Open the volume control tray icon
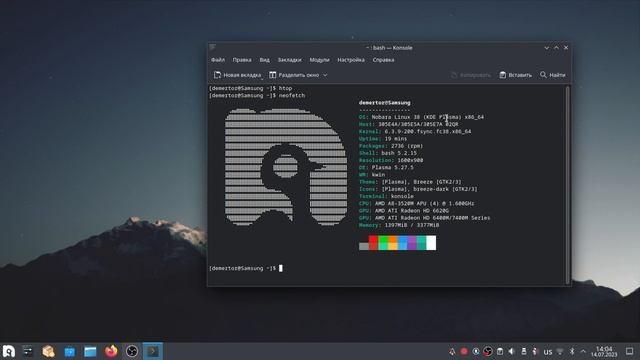640x360 pixels. point(512,351)
